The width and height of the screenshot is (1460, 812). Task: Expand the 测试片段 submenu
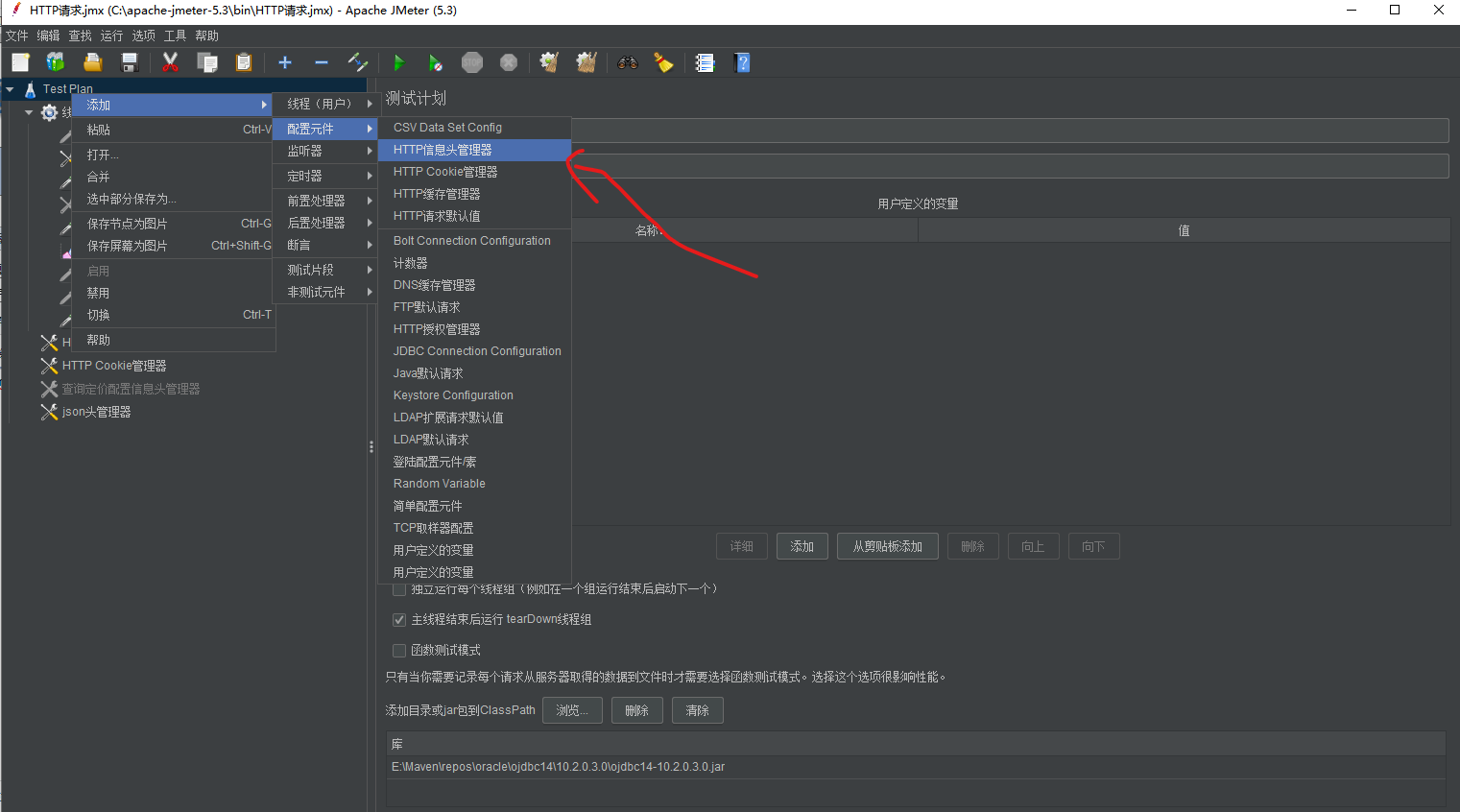click(325, 270)
